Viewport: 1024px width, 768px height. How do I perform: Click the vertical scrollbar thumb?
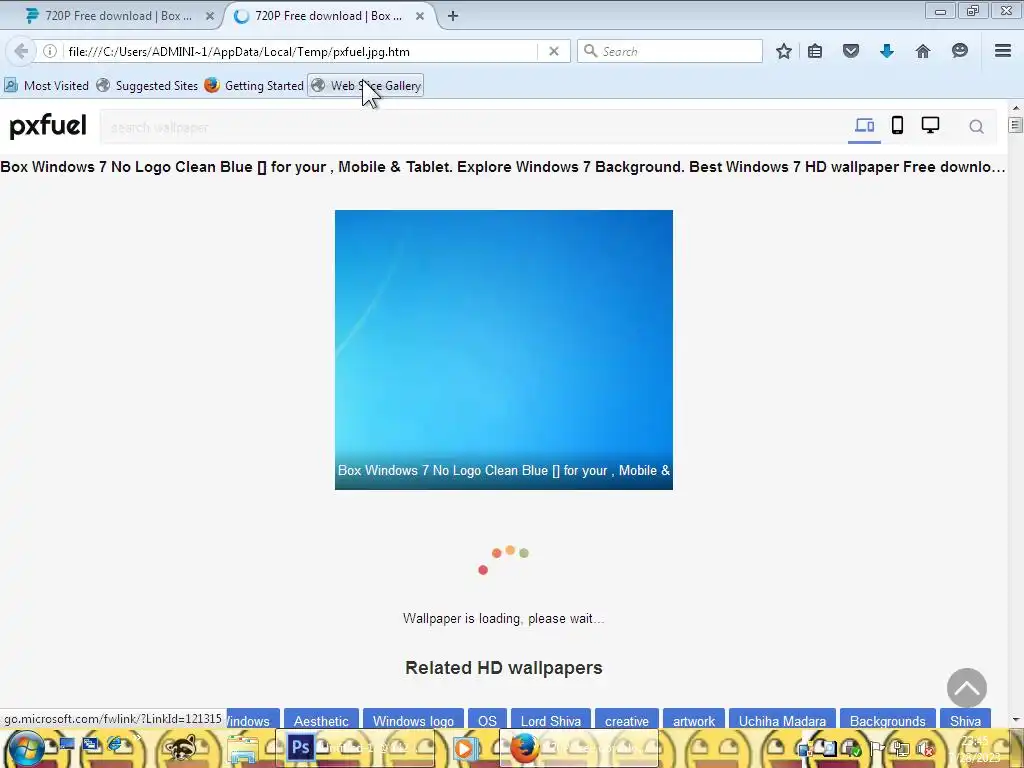[x=1016, y=125]
